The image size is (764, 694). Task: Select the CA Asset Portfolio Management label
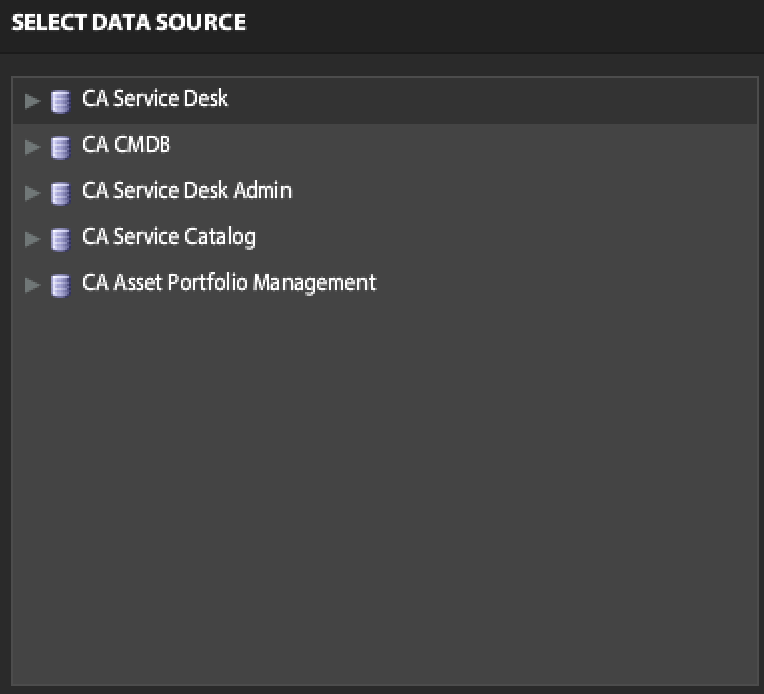229,283
